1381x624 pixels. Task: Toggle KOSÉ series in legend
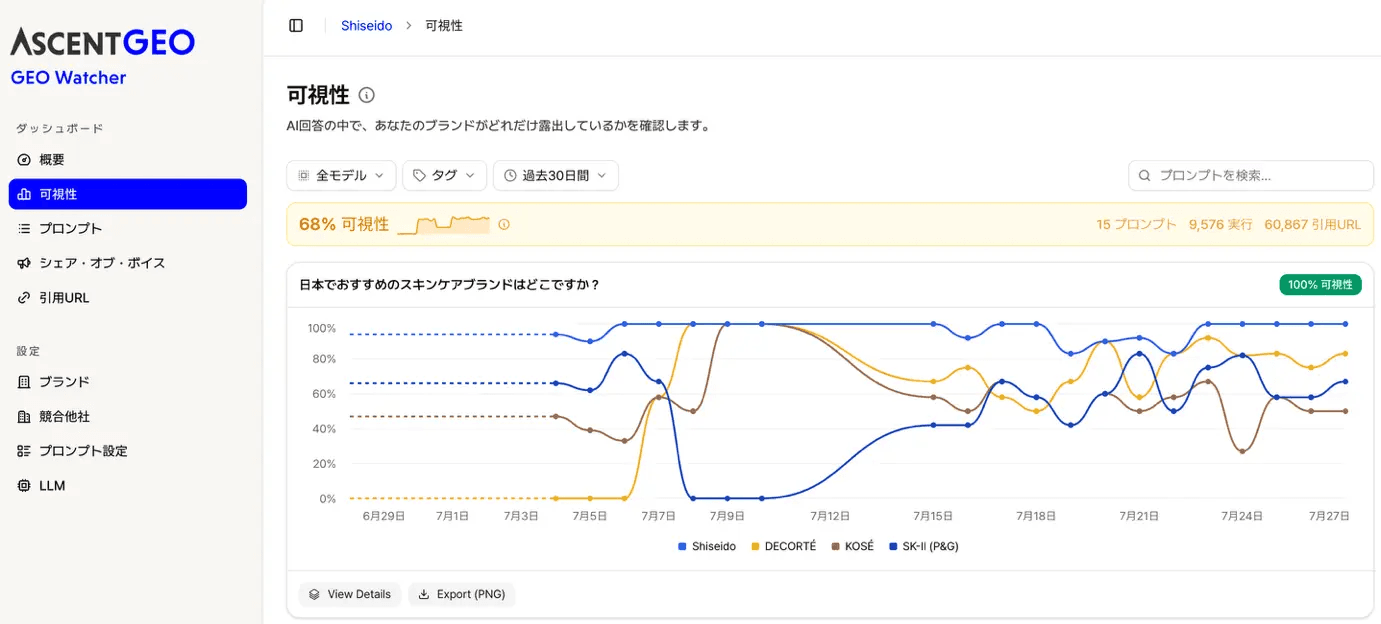coord(852,547)
